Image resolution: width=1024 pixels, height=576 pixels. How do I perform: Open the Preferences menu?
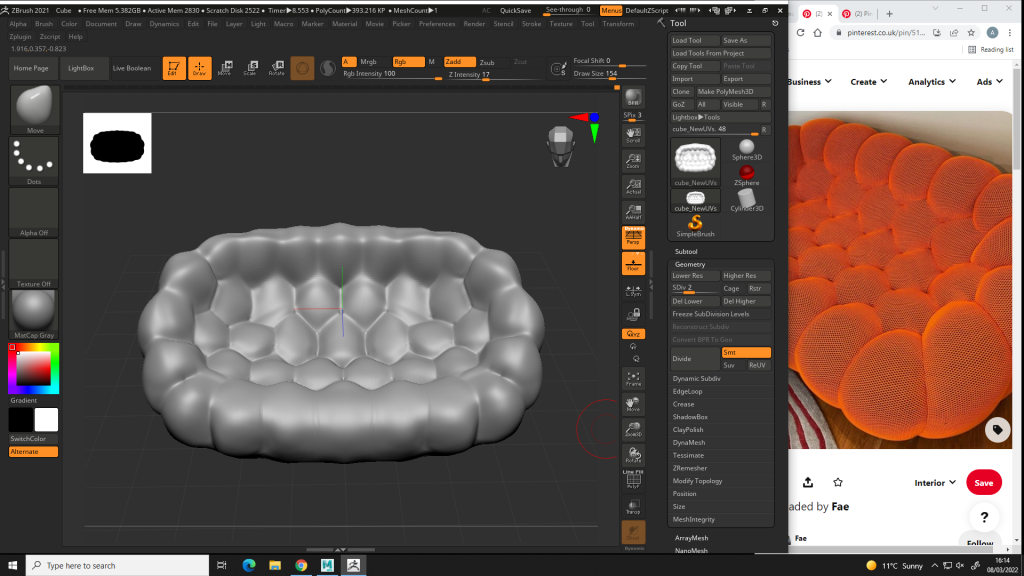pyautogui.click(x=437, y=24)
